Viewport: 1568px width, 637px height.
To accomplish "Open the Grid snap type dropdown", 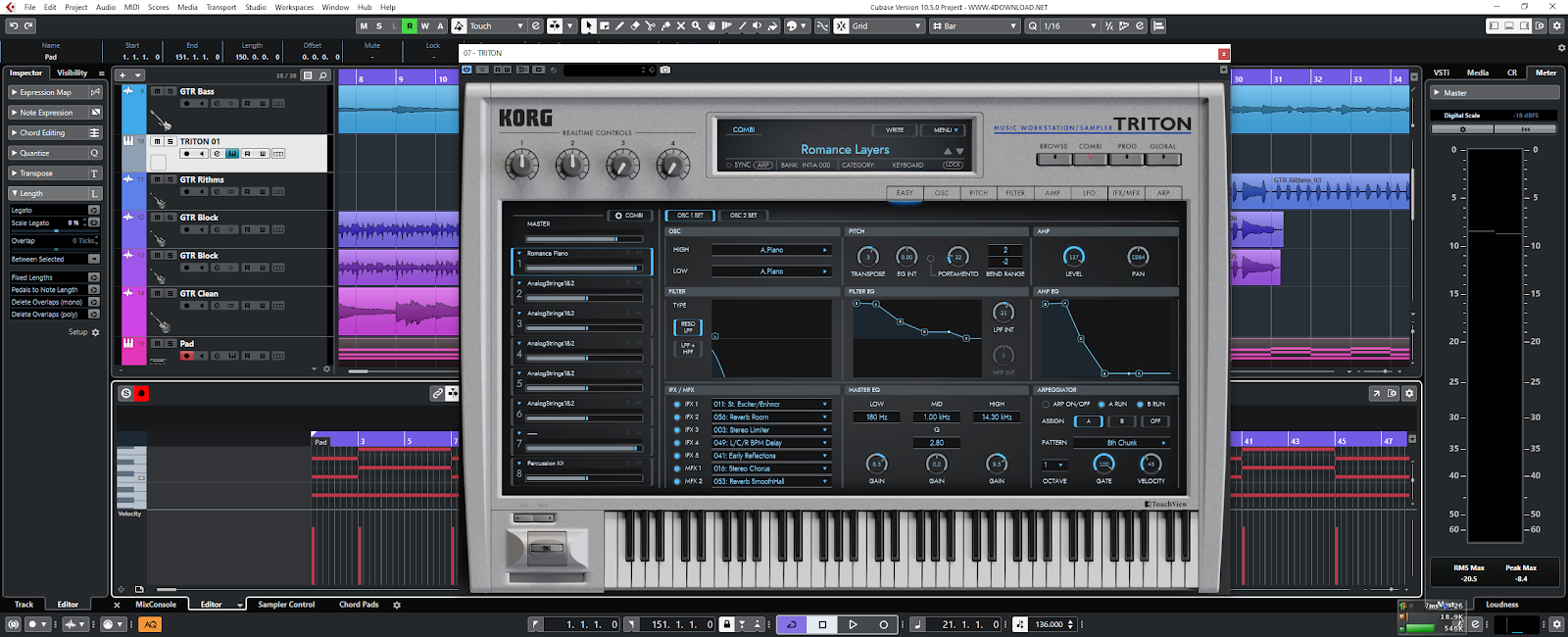I will 886,25.
